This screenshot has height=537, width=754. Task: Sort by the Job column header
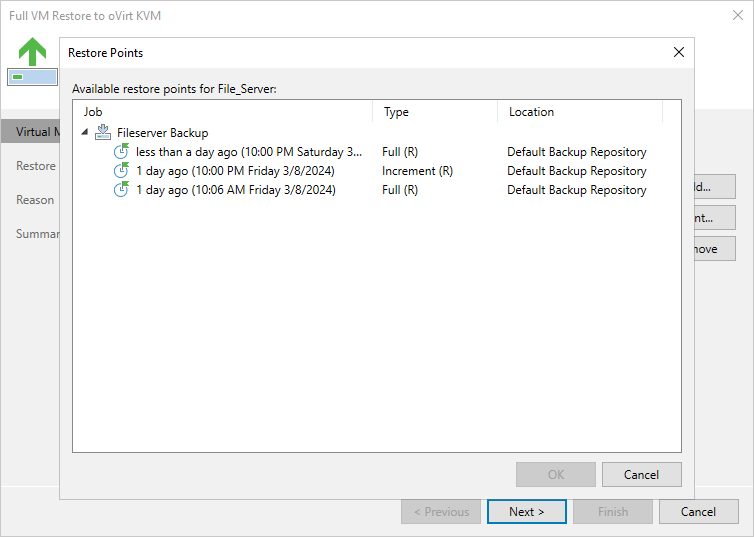(x=222, y=112)
